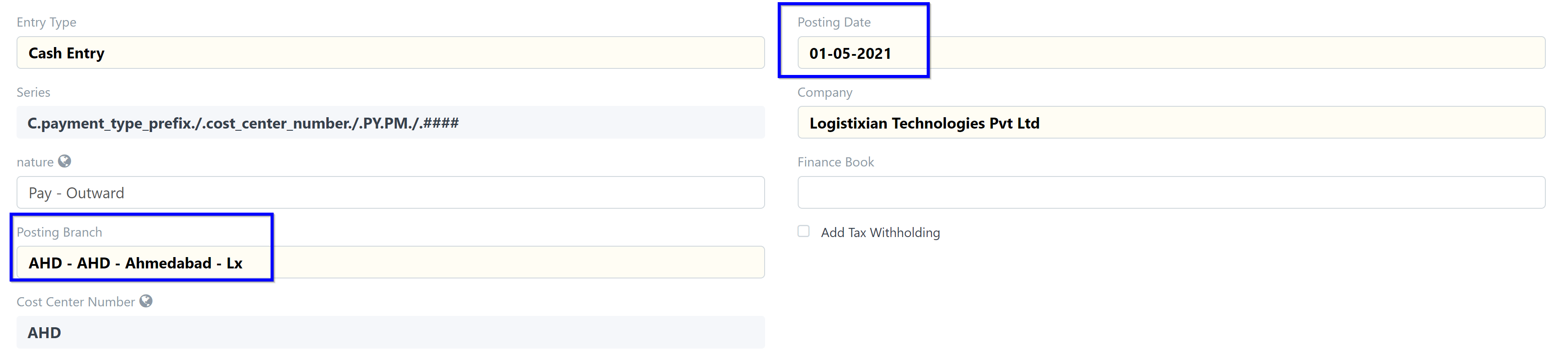Click the Entry Type label

point(46,23)
